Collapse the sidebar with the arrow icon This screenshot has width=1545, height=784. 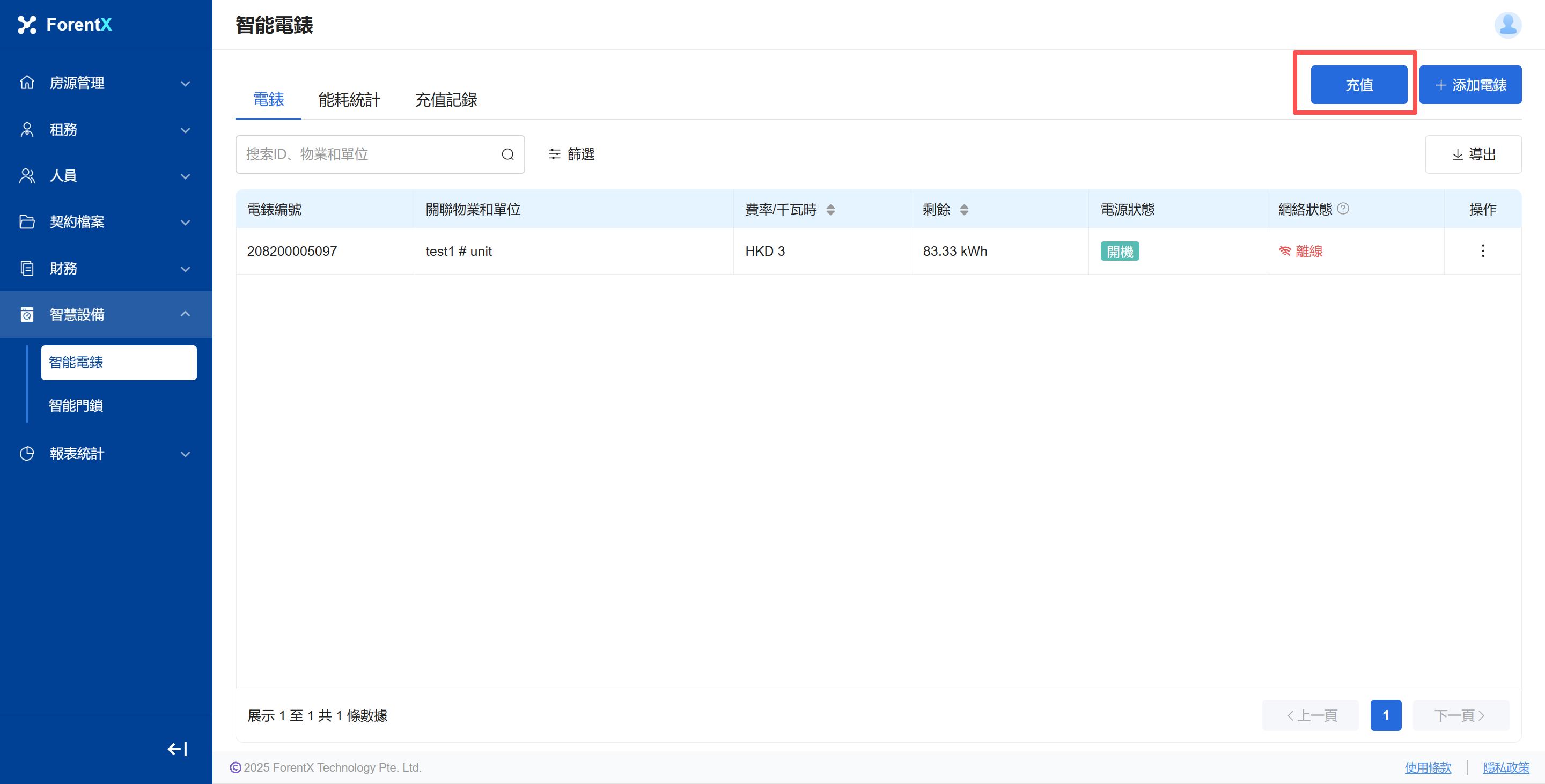177,749
